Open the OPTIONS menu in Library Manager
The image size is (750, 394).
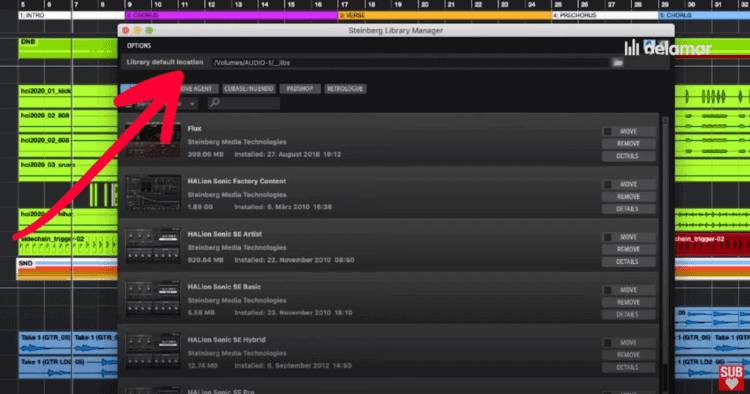[139, 45]
